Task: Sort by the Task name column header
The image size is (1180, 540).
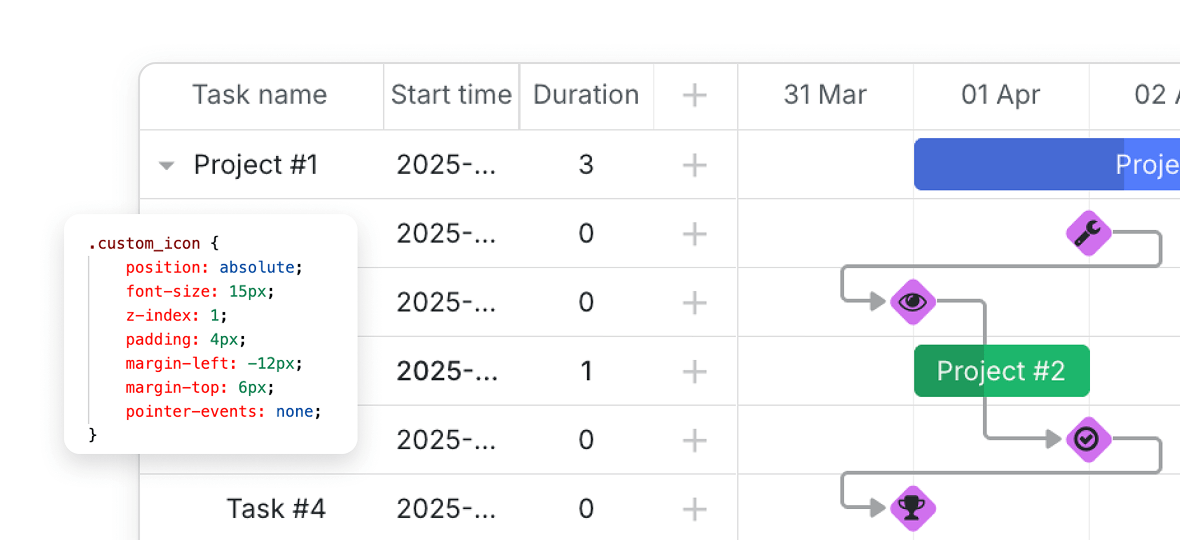Action: (x=259, y=95)
